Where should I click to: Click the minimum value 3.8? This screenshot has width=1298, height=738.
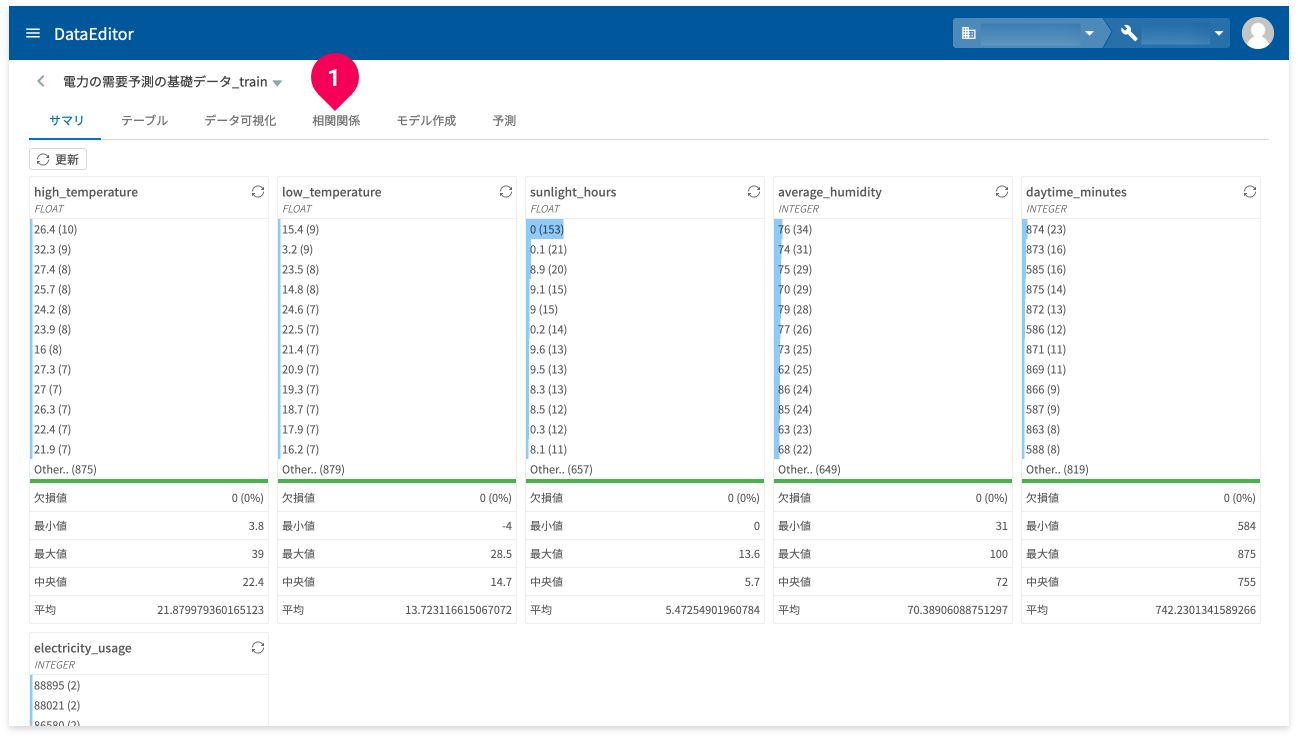click(256, 526)
